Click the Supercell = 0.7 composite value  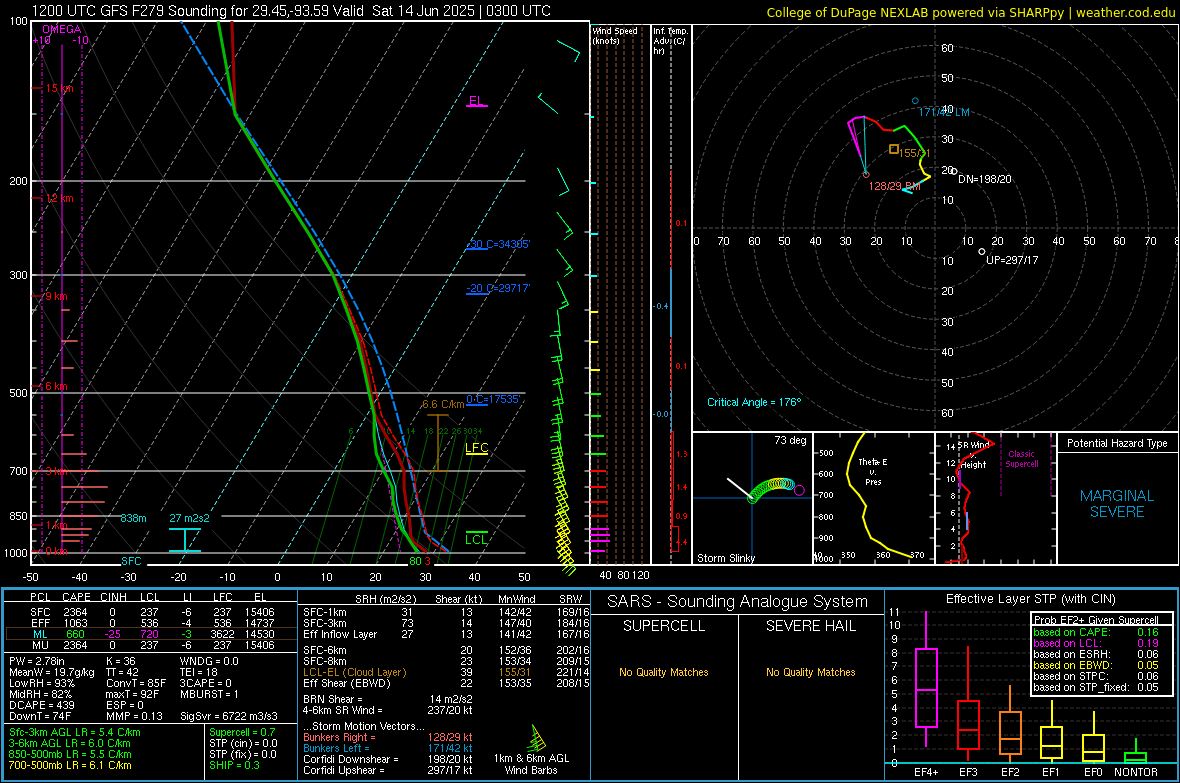point(242,732)
